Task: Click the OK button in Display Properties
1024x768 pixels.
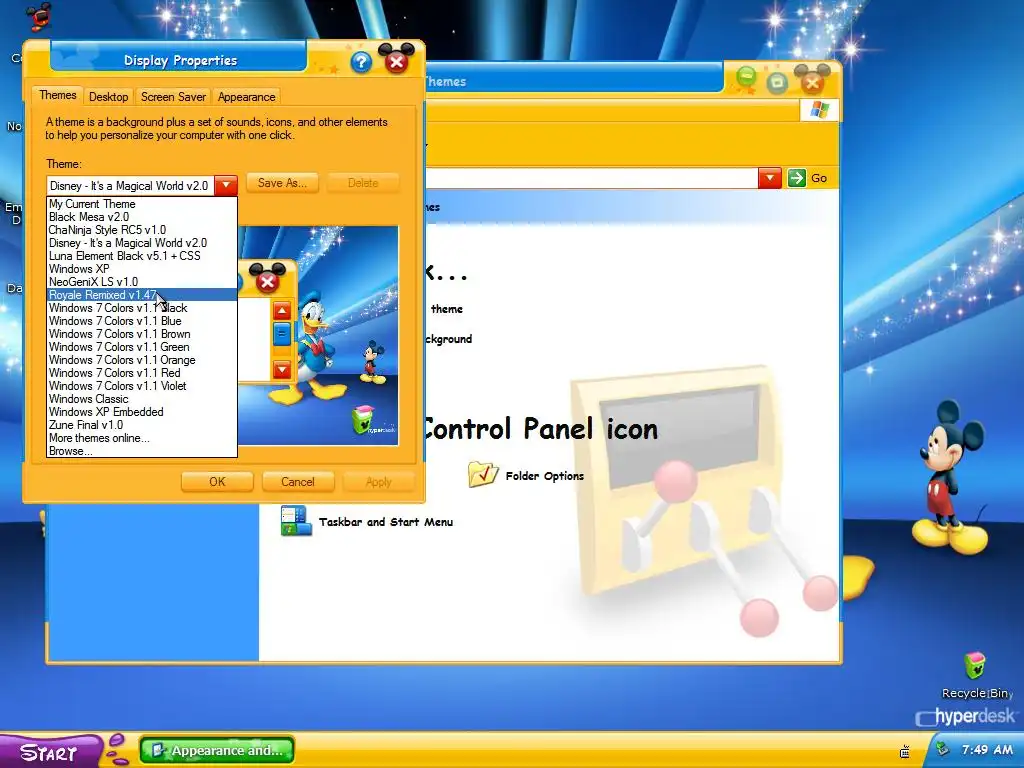Action: (x=217, y=482)
